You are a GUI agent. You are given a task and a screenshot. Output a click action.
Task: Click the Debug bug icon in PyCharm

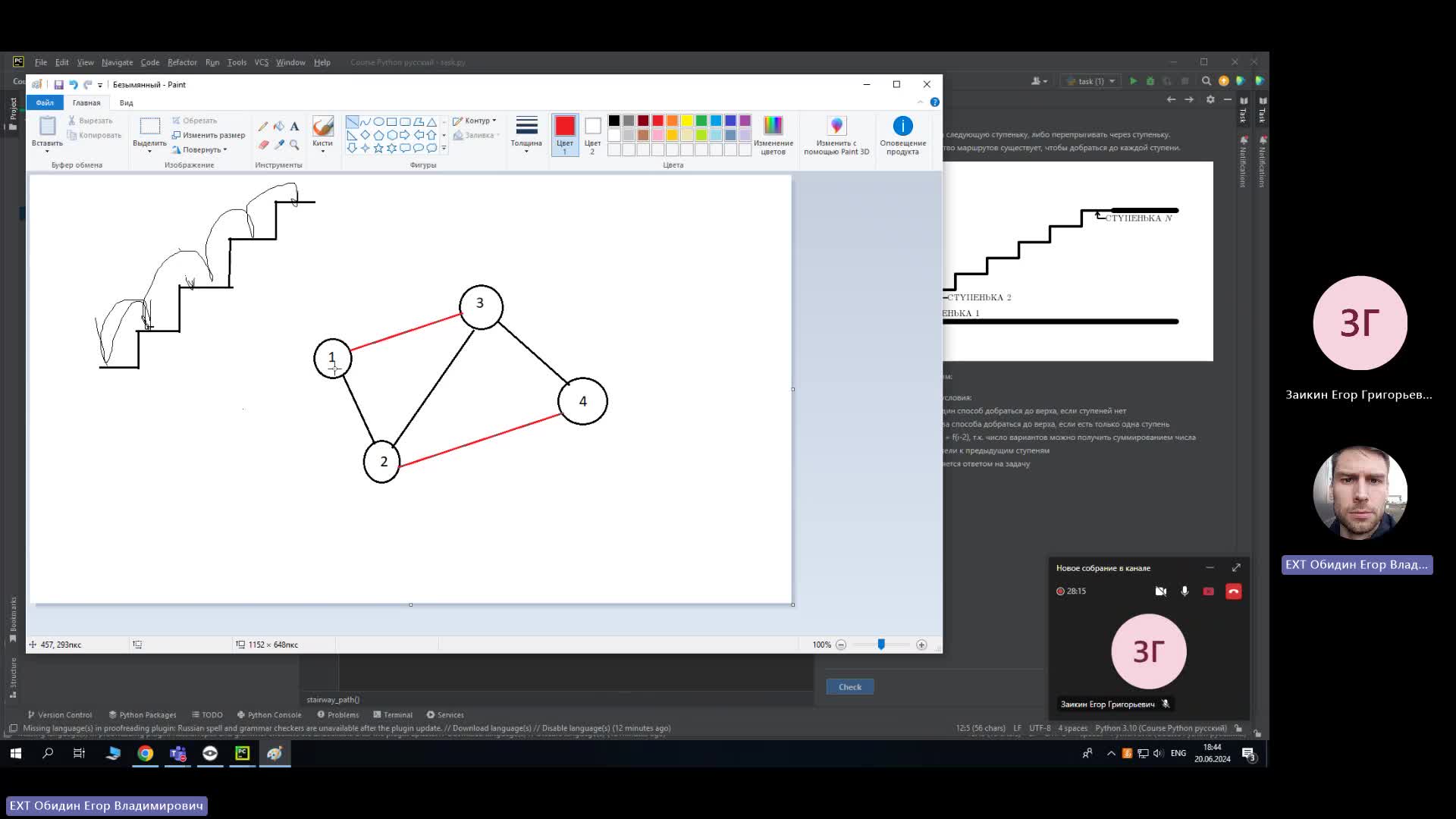pyautogui.click(x=1150, y=81)
